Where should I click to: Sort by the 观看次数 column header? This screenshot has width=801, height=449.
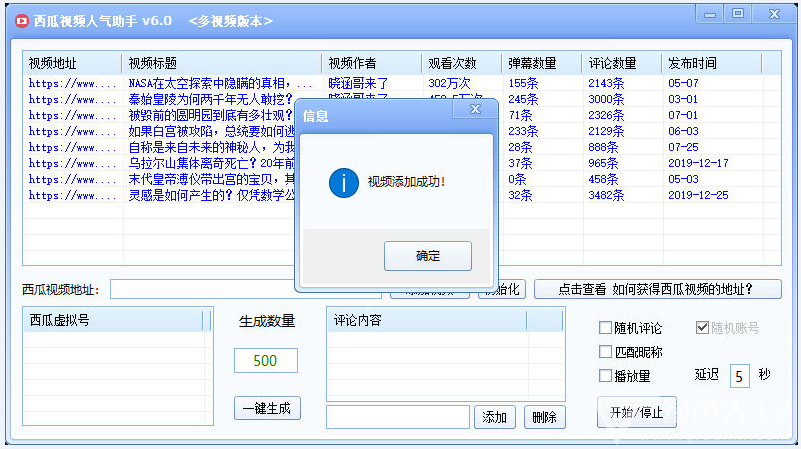(x=462, y=63)
